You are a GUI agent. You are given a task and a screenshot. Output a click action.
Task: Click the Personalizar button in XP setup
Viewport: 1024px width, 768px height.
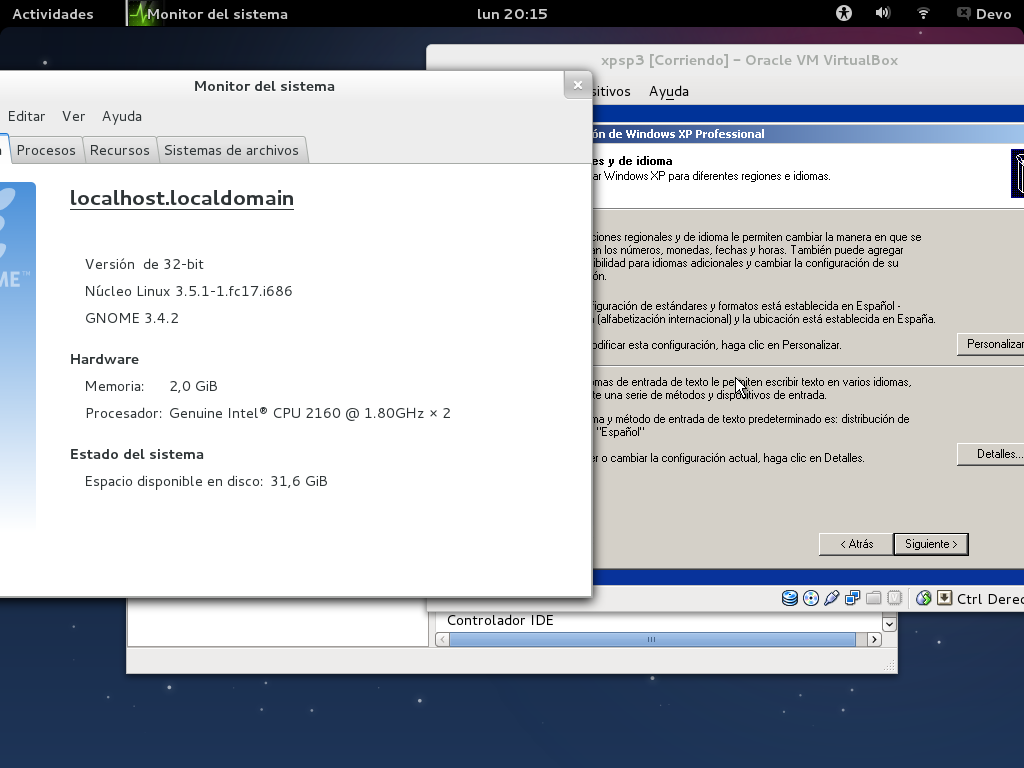[991, 344]
